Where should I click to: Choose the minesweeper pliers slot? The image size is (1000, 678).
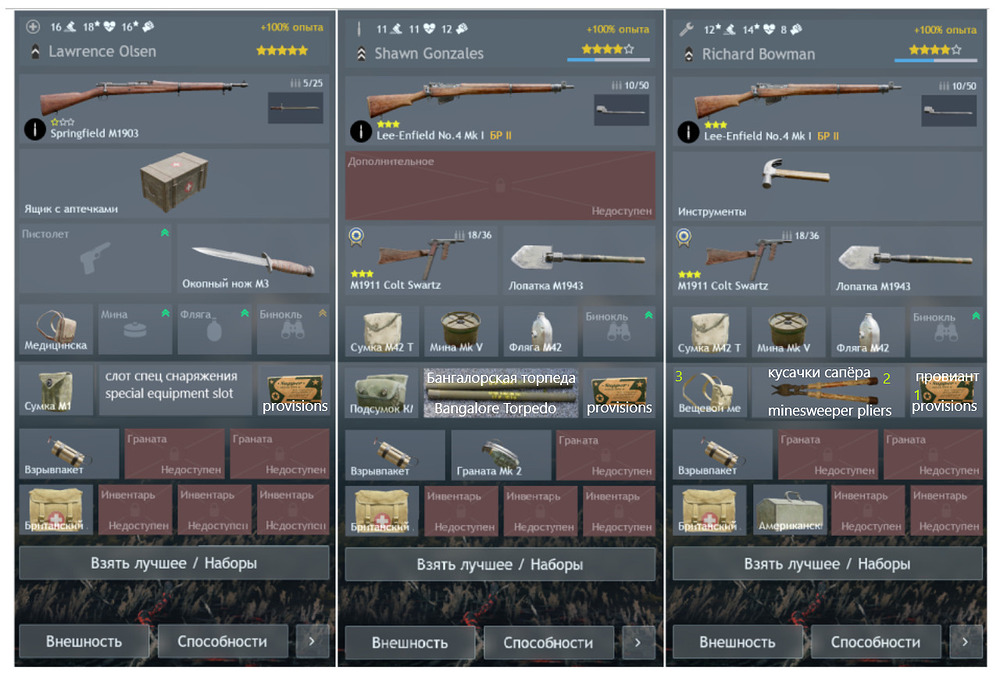(x=828, y=392)
